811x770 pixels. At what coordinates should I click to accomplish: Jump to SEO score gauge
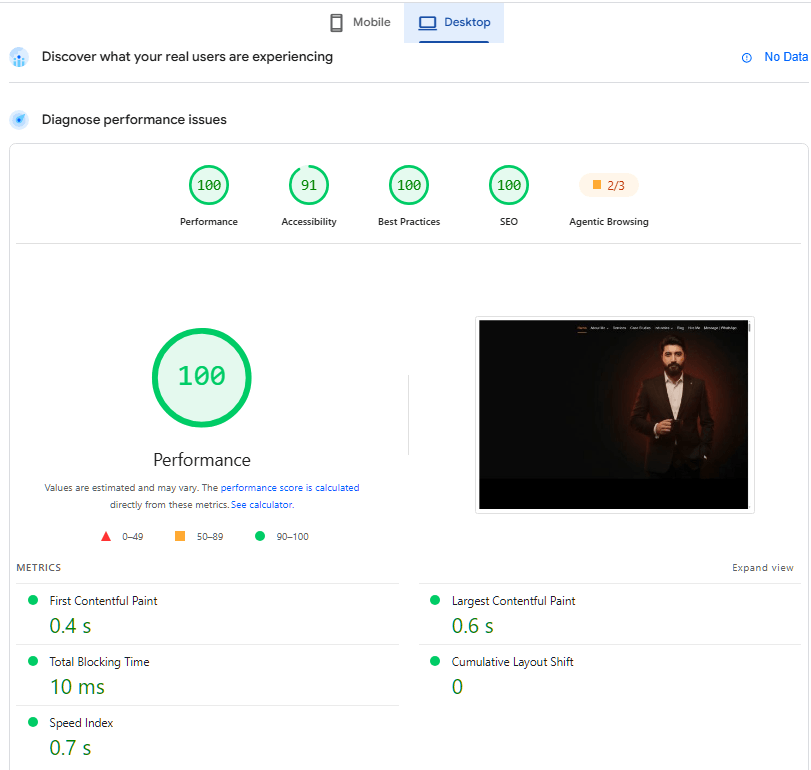click(x=508, y=185)
